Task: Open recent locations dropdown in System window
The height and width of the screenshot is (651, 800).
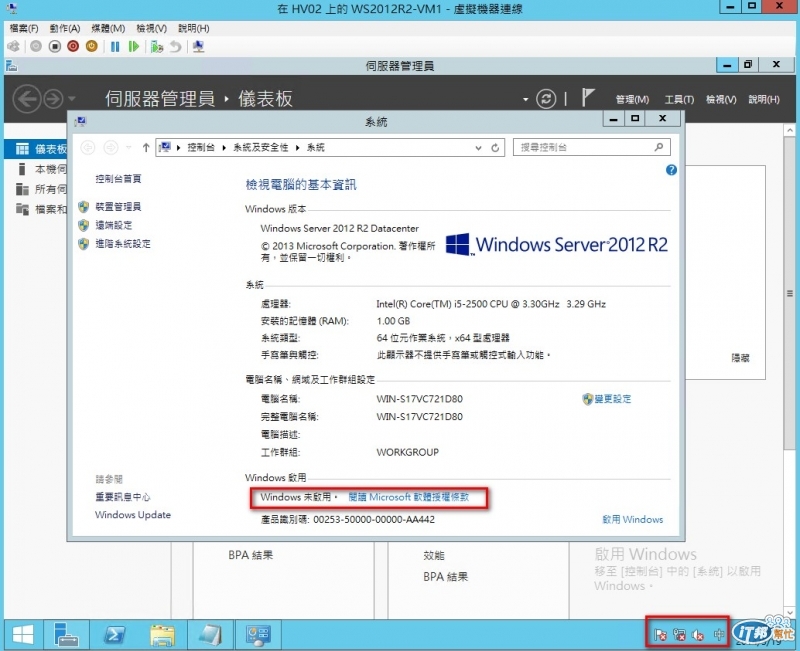Action: [x=129, y=147]
